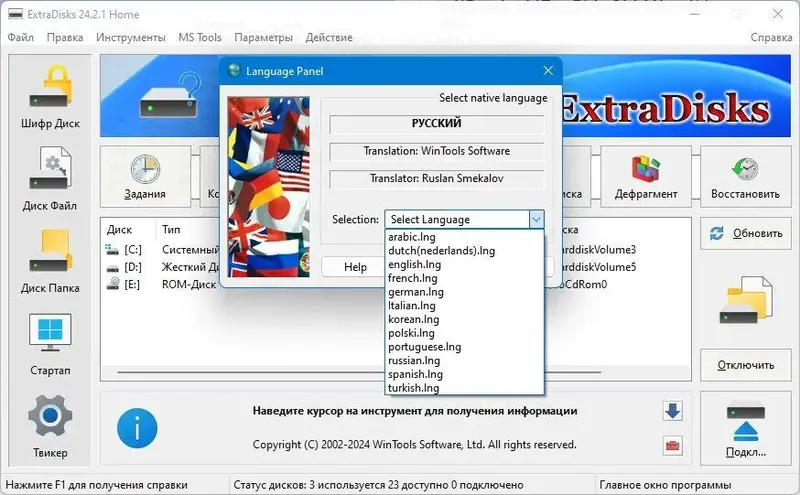800x495 pixels.
Task: Click the Translation: WinTools Software field
Action: point(437,151)
